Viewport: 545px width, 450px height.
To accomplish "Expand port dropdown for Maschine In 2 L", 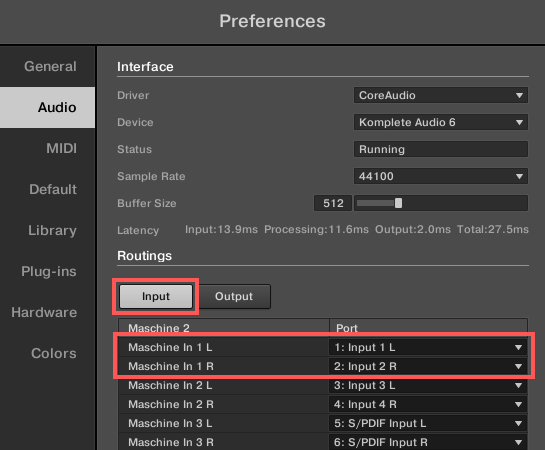I will pyautogui.click(x=428, y=385).
